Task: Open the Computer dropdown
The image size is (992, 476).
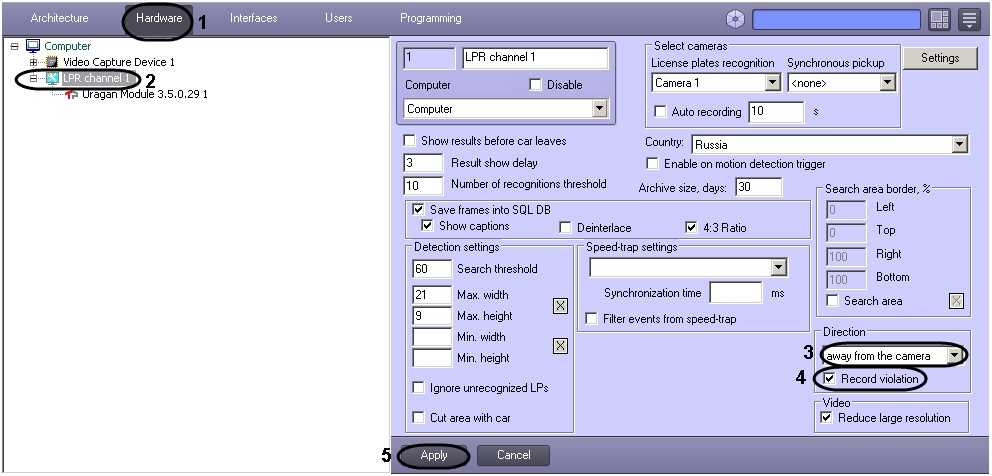Action: pos(600,109)
